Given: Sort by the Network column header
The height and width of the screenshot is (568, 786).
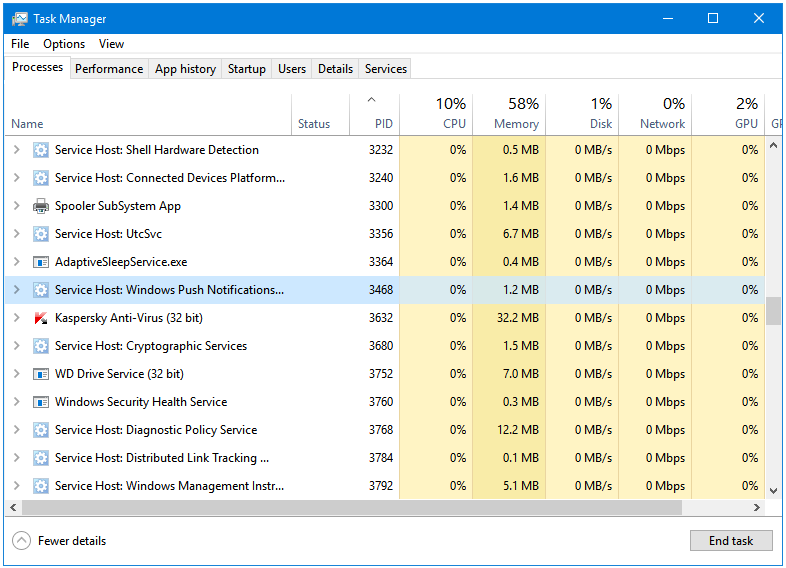Looking at the screenshot, I should 655,115.
